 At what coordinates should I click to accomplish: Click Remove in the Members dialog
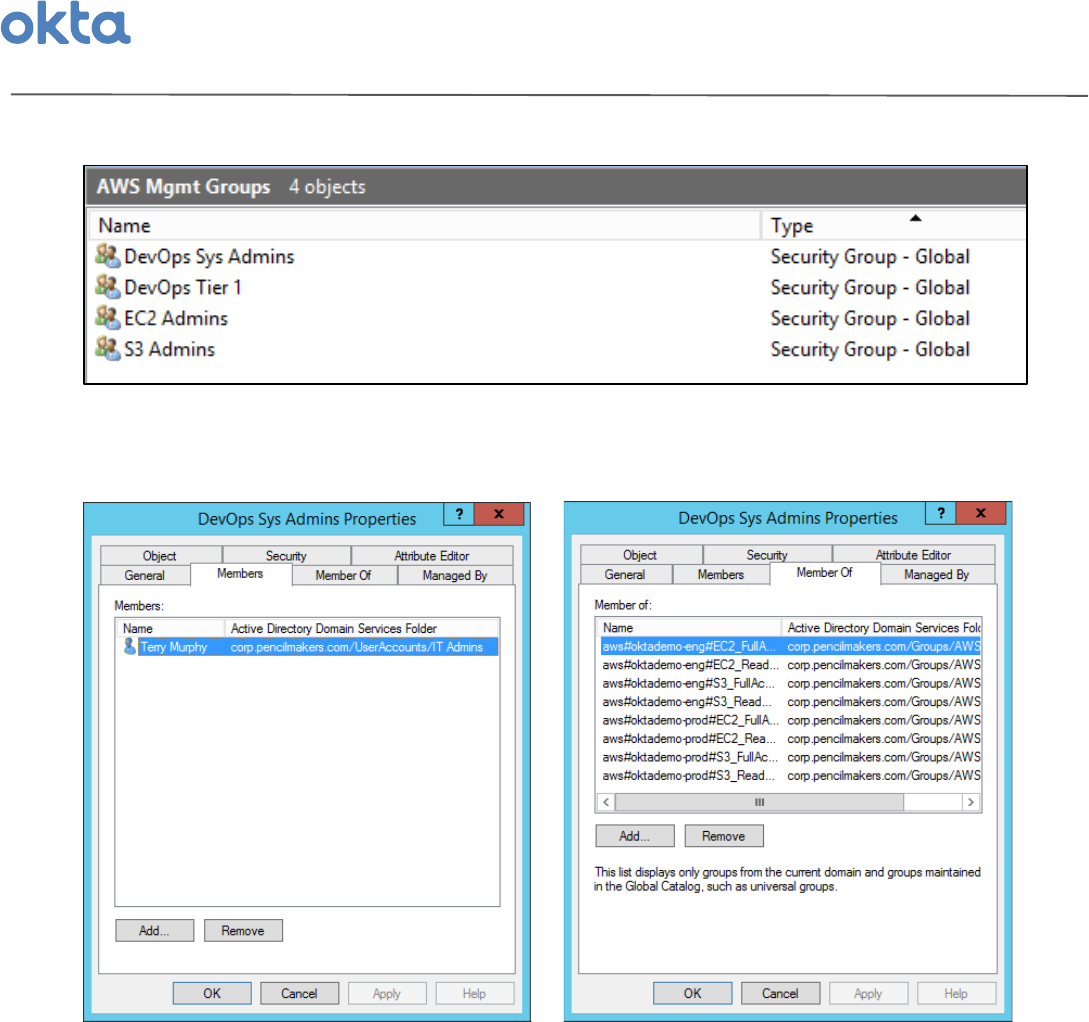[x=243, y=931]
